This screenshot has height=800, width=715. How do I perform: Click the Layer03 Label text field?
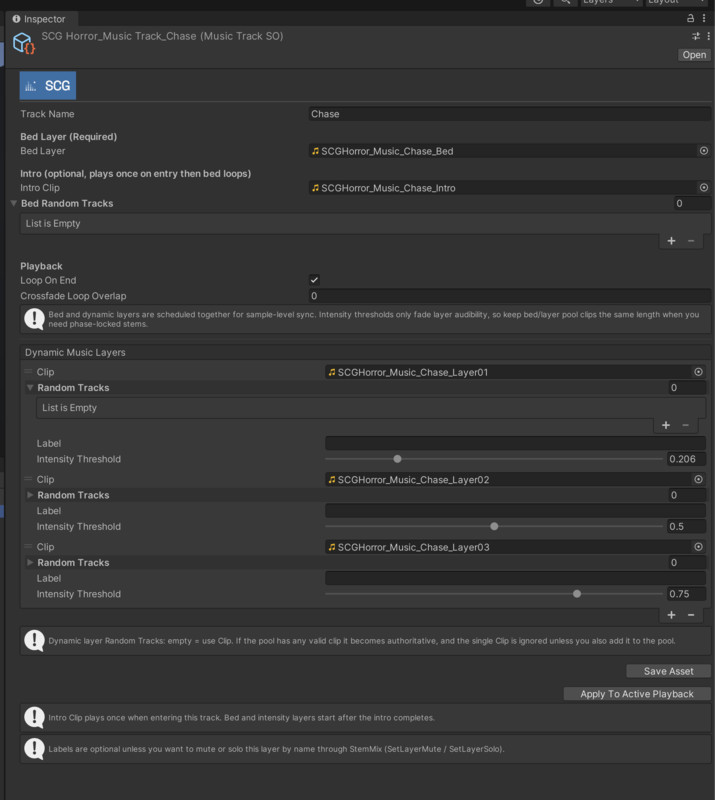point(515,578)
